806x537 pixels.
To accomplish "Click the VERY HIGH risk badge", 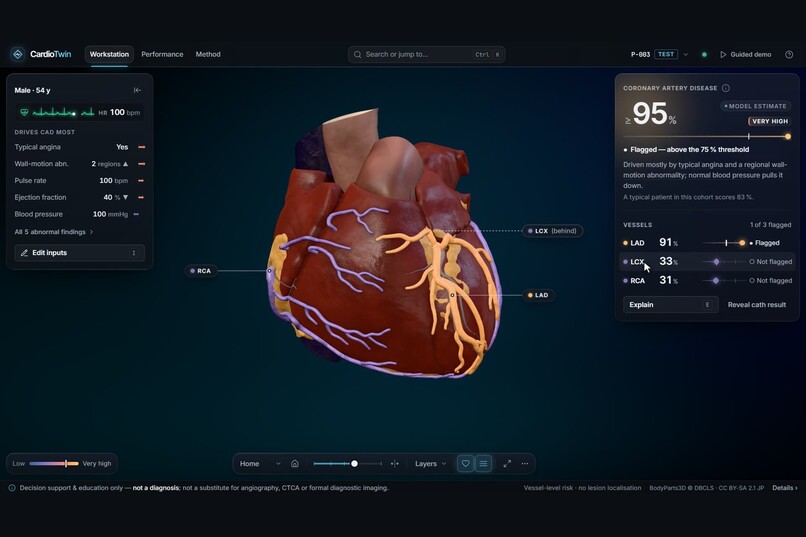I will pyautogui.click(x=769, y=121).
